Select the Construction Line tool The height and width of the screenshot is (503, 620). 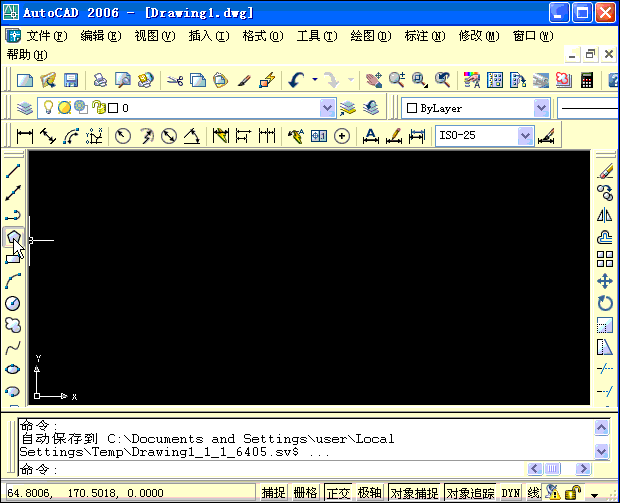13,193
